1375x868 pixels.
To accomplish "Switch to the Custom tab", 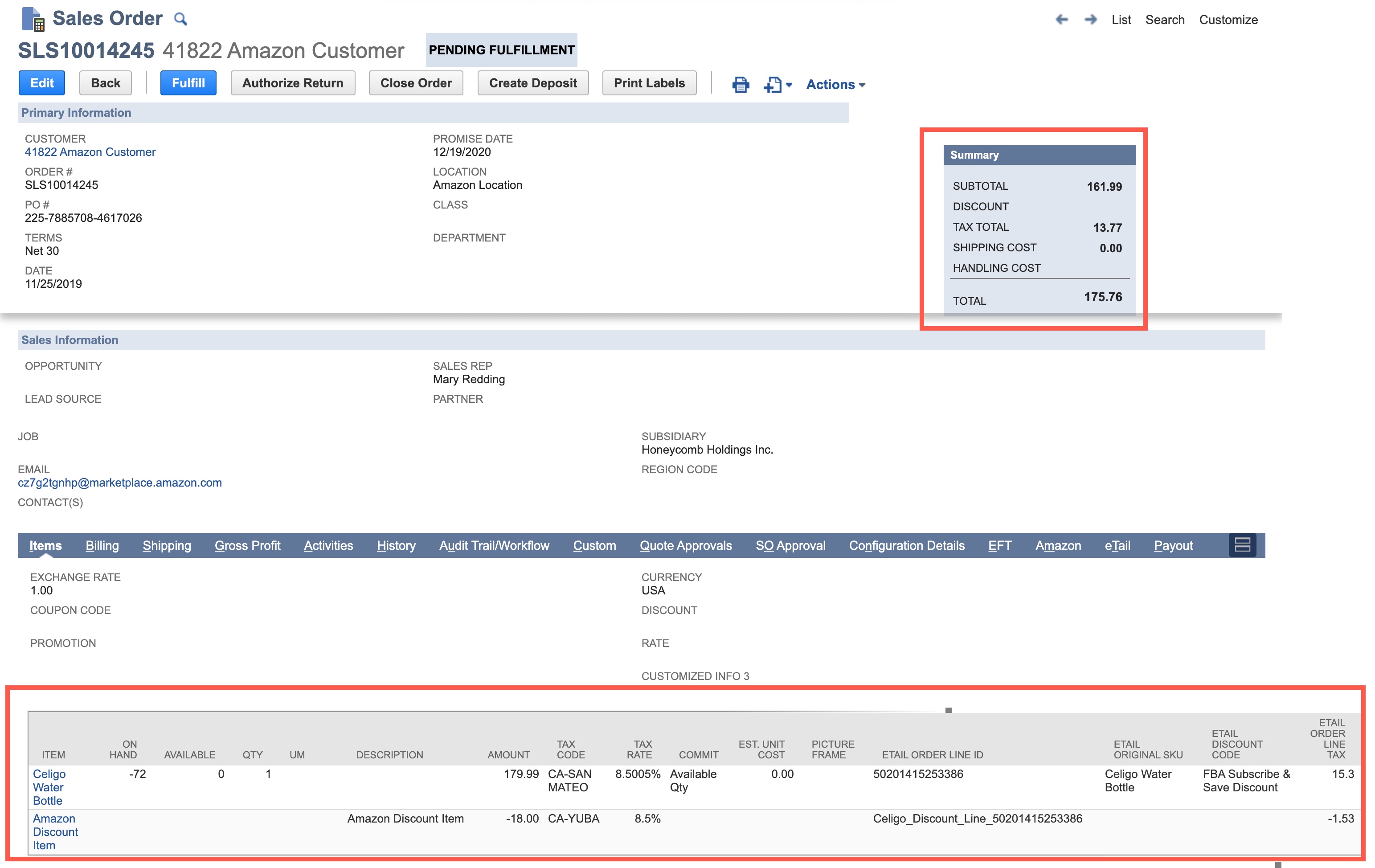I will pos(594,545).
